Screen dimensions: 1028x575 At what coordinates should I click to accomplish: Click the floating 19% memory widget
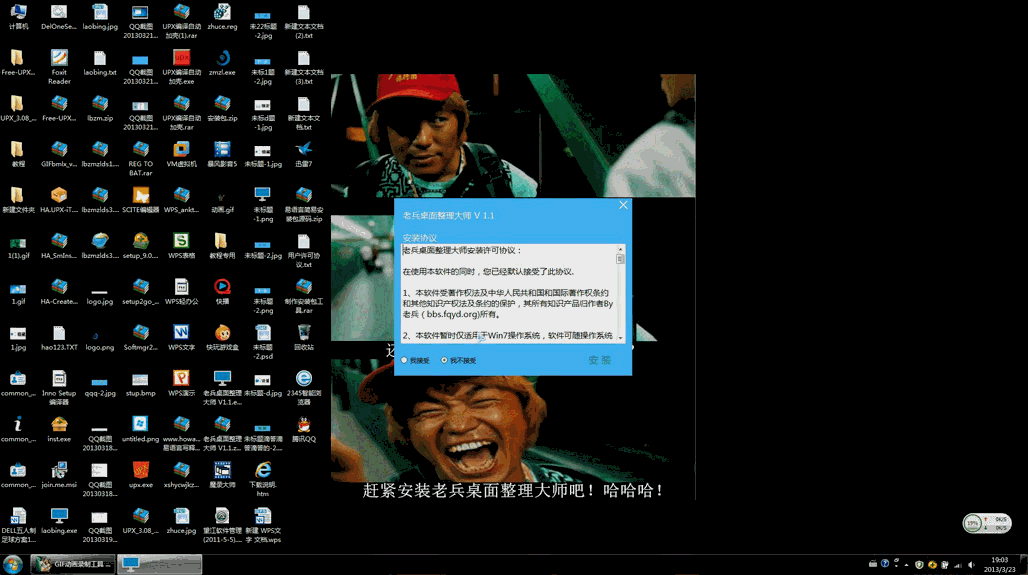point(987,523)
